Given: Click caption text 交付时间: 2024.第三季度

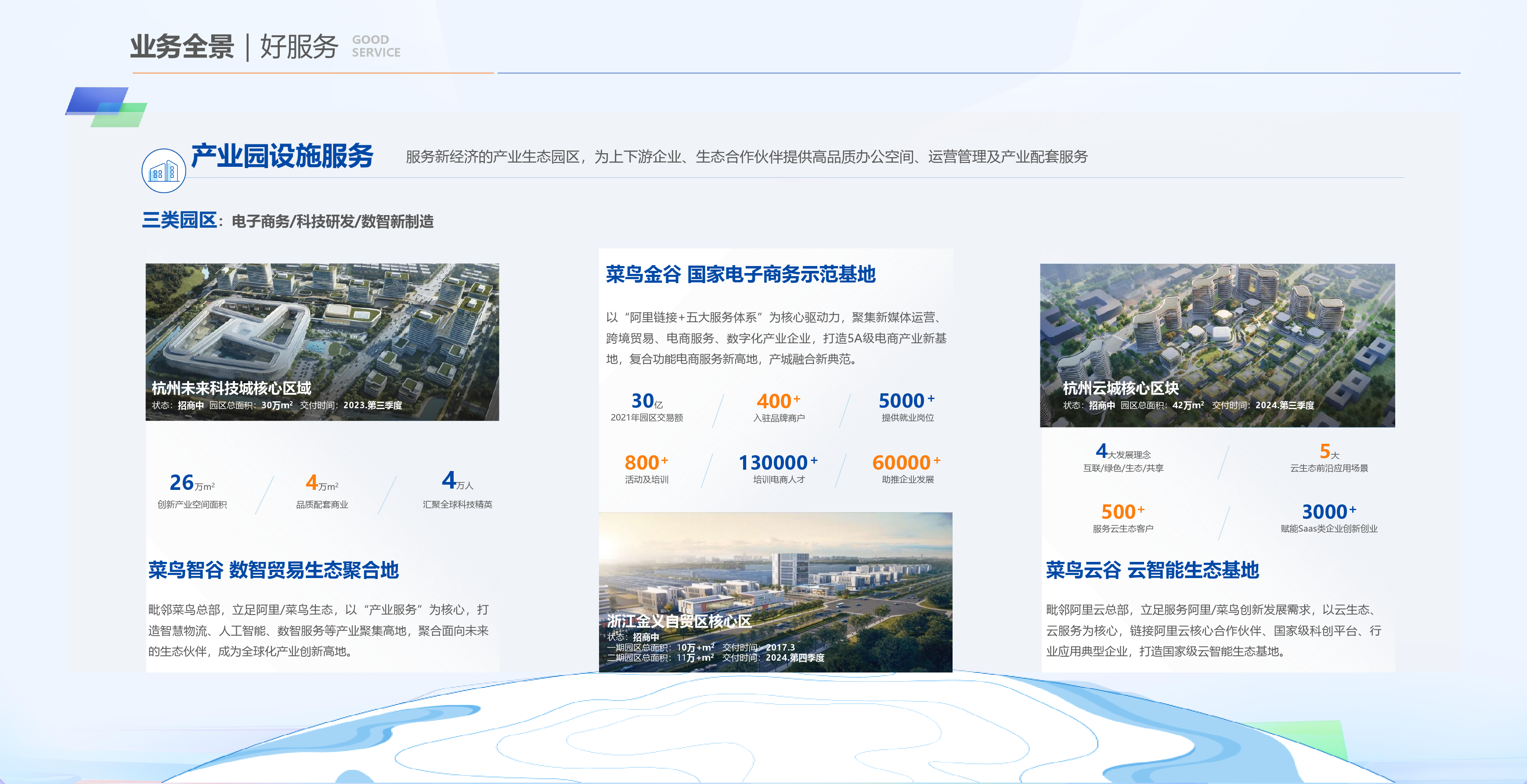Looking at the screenshot, I should coord(1263,405).
